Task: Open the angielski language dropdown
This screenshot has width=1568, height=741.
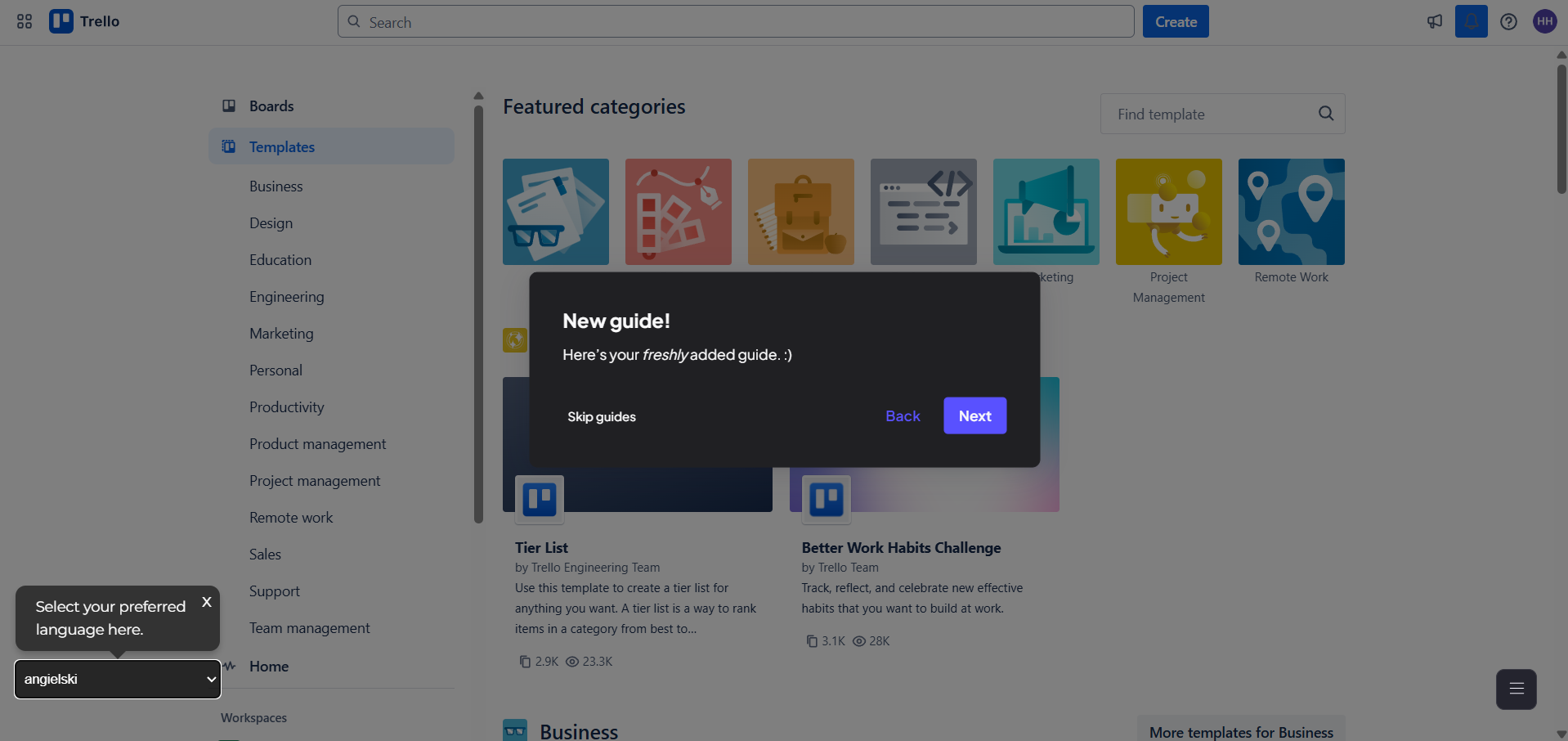Action: [x=118, y=680]
